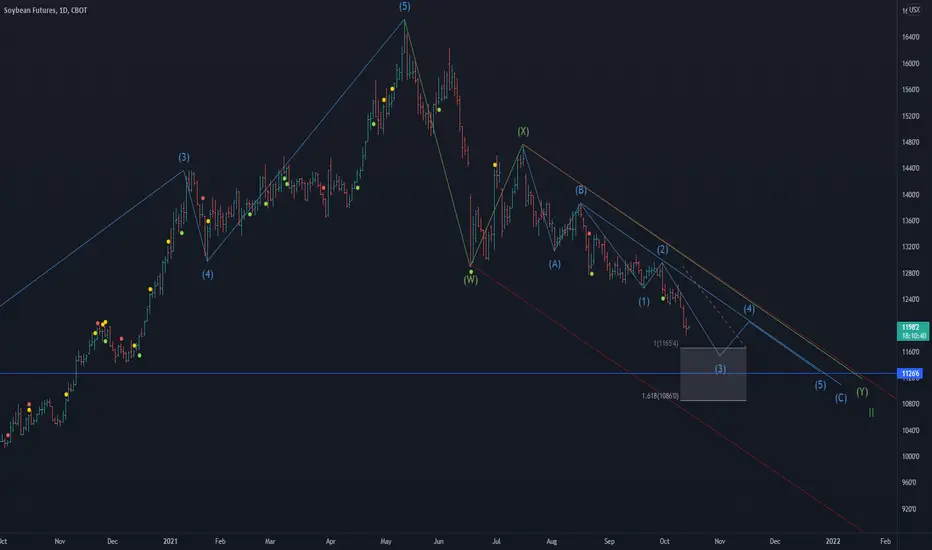Select the (5) label next to the (C) label
This screenshot has height=550, width=932.
pyautogui.click(x=820, y=385)
